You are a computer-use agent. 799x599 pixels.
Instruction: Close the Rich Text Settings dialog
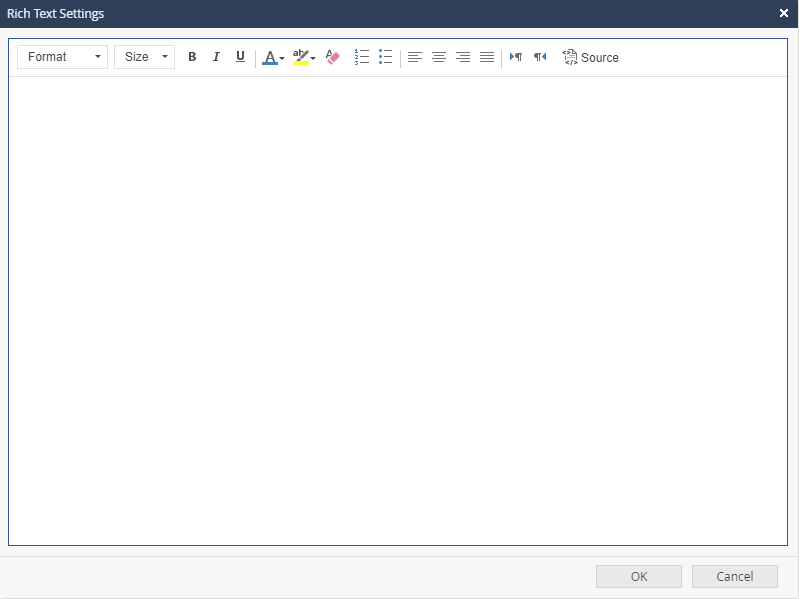click(784, 13)
